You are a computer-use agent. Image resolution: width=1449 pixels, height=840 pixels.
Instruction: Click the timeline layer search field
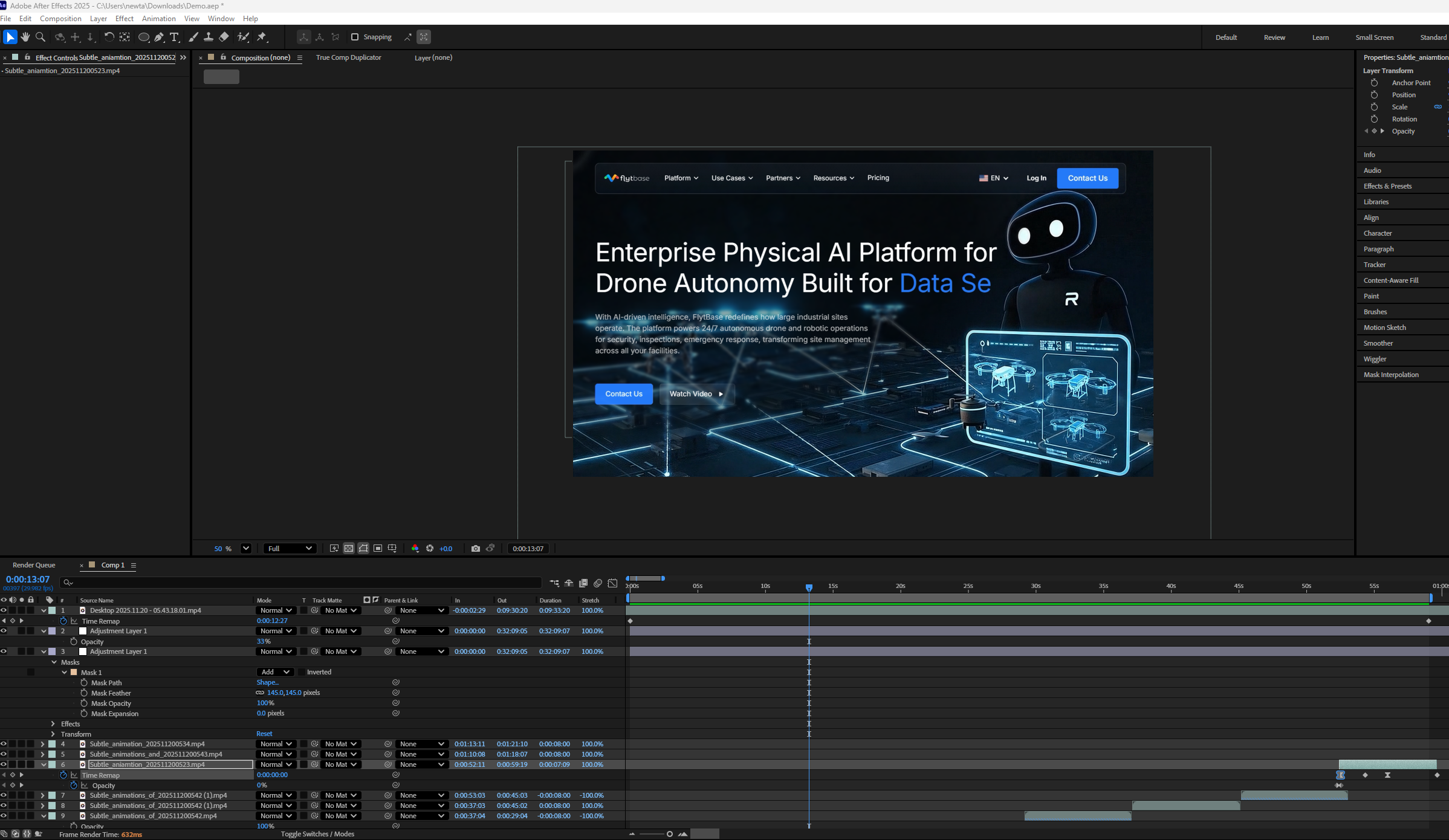pyautogui.click(x=302, y=583)
